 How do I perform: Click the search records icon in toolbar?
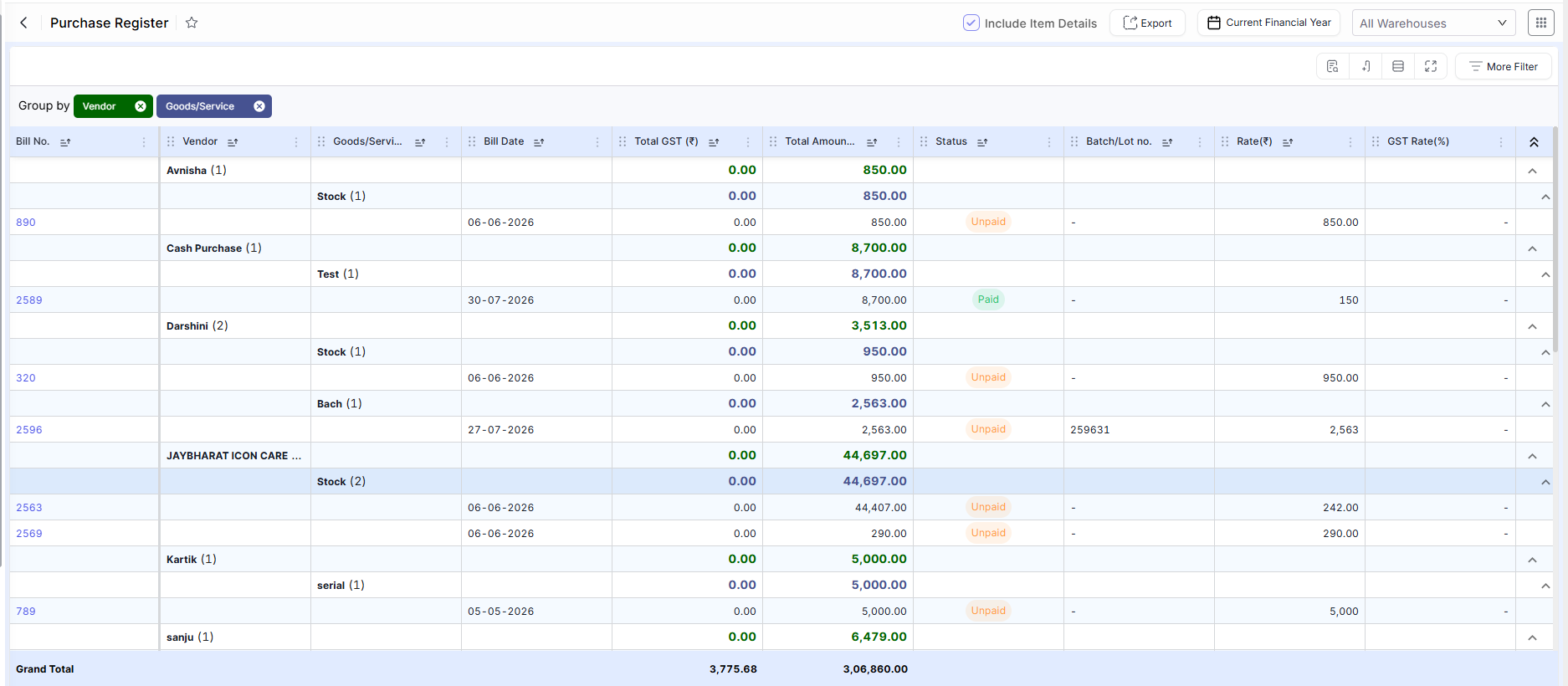click(1333, 66)
